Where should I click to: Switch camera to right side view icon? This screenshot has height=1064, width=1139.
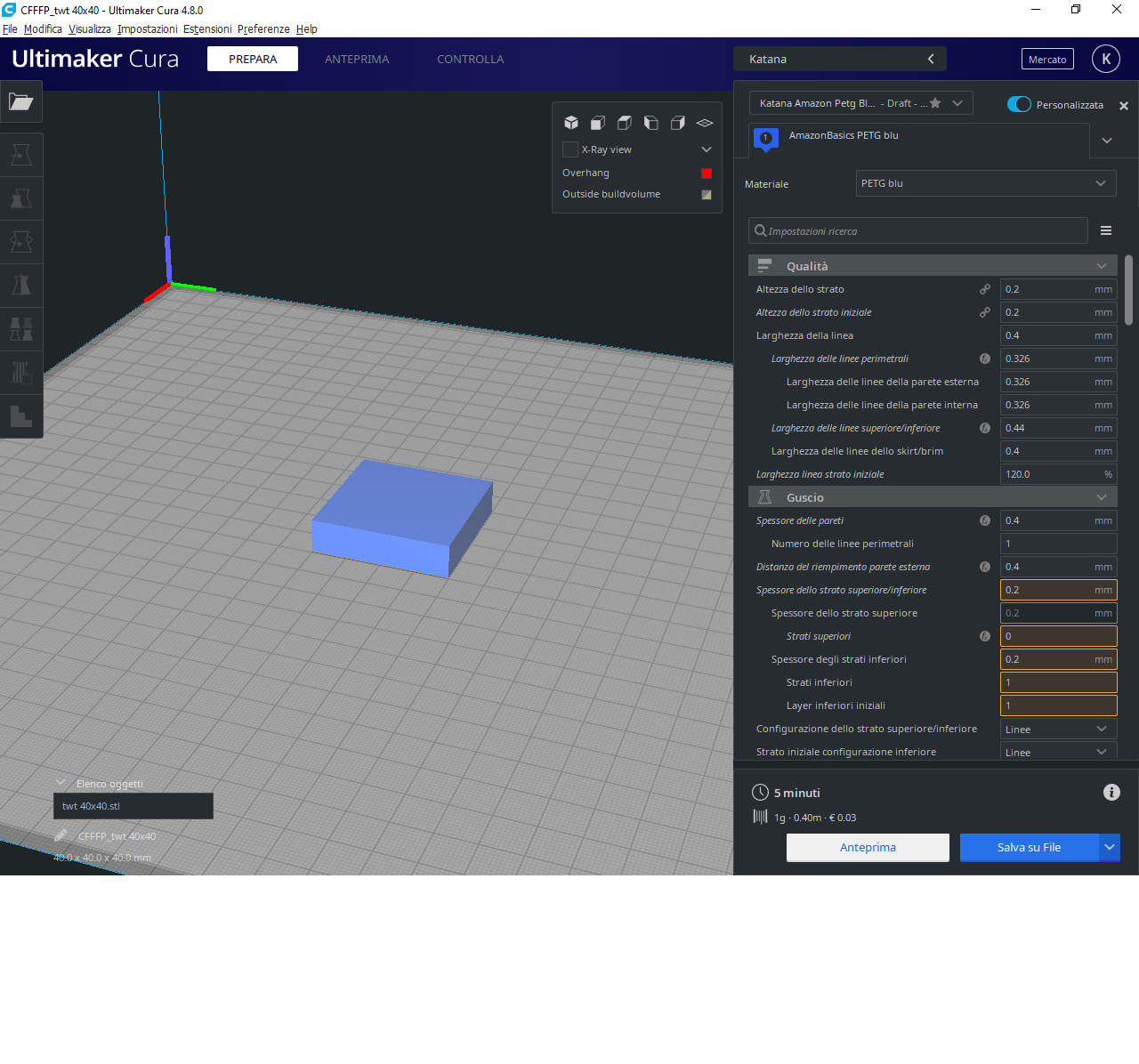(678, 123)
